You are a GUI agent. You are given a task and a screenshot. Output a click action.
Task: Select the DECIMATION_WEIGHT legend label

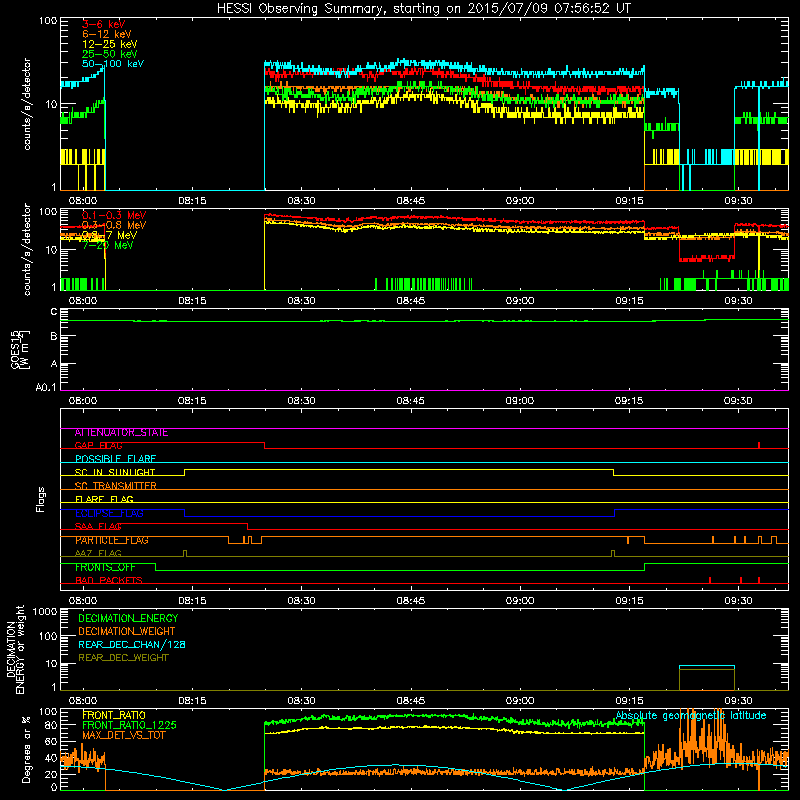tap(127, 632)
